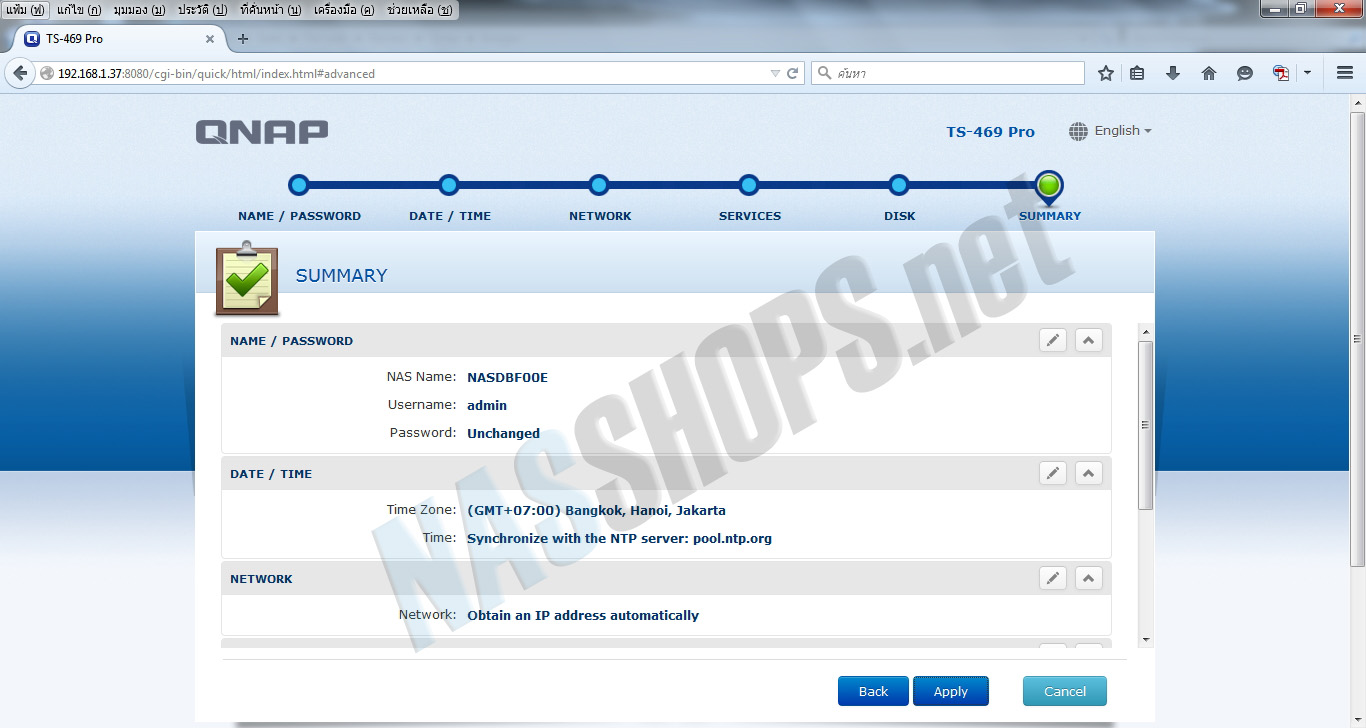1366x728 pixels.
Task: Click the search magnifier icon
Action: (x=824, y=73)
